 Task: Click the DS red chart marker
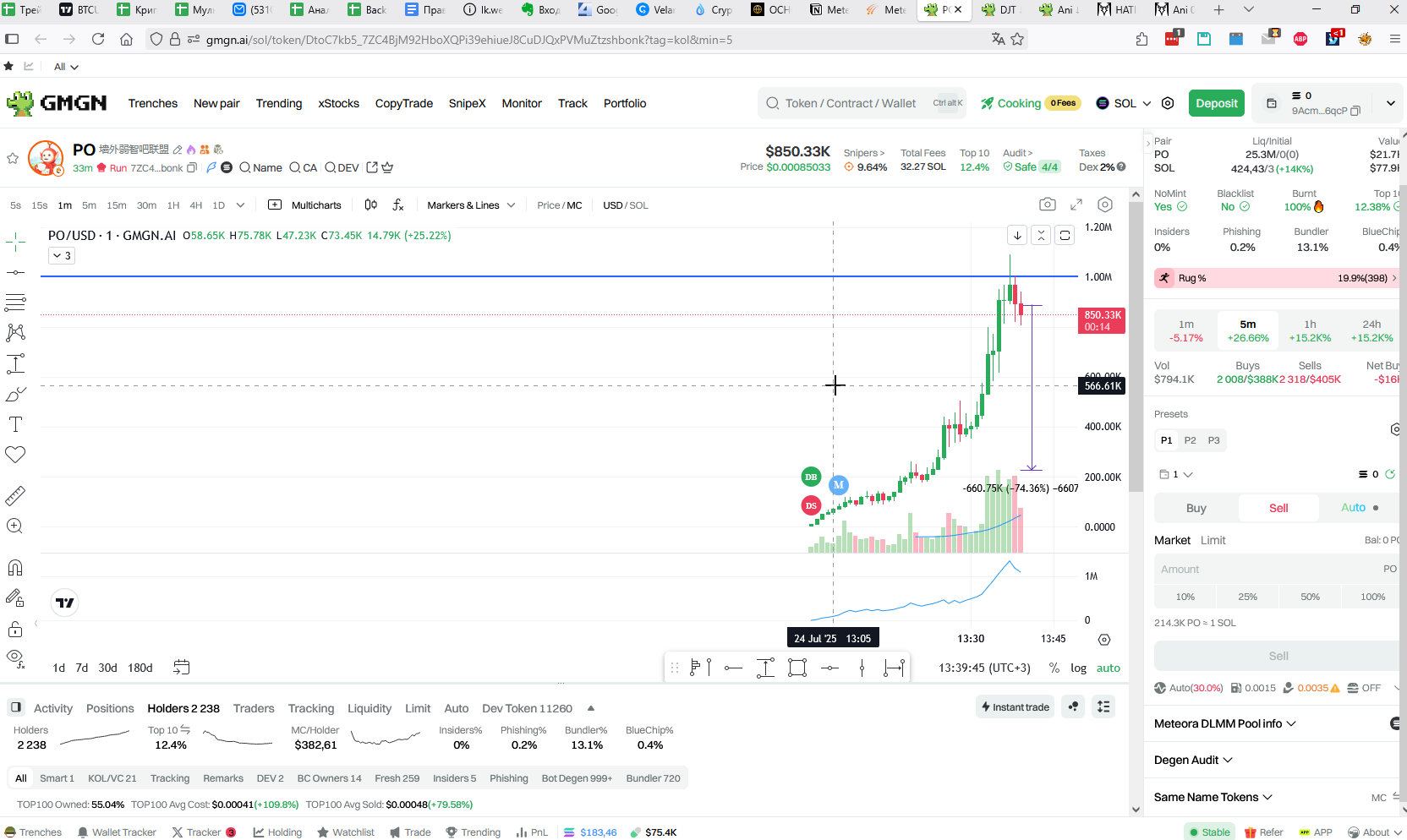click(811, 505)
